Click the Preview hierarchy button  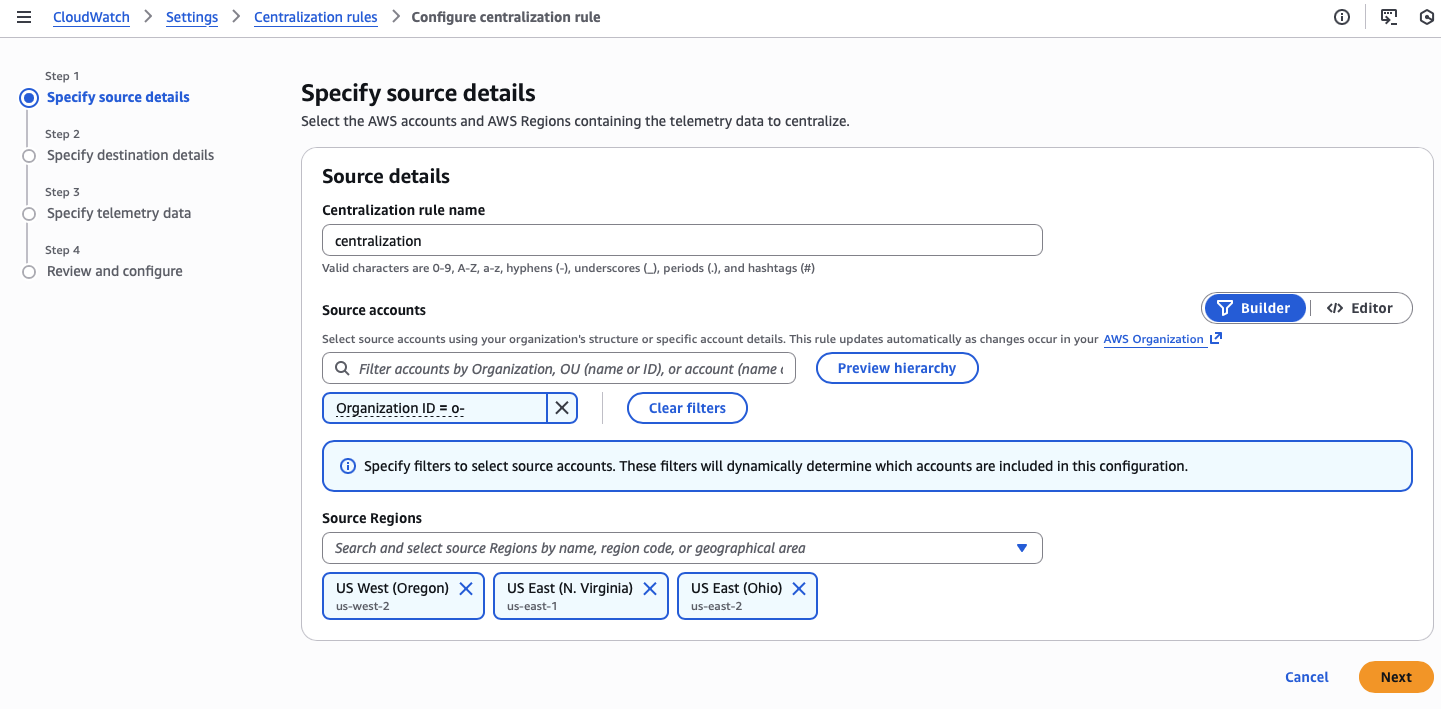tap(897, 368)
